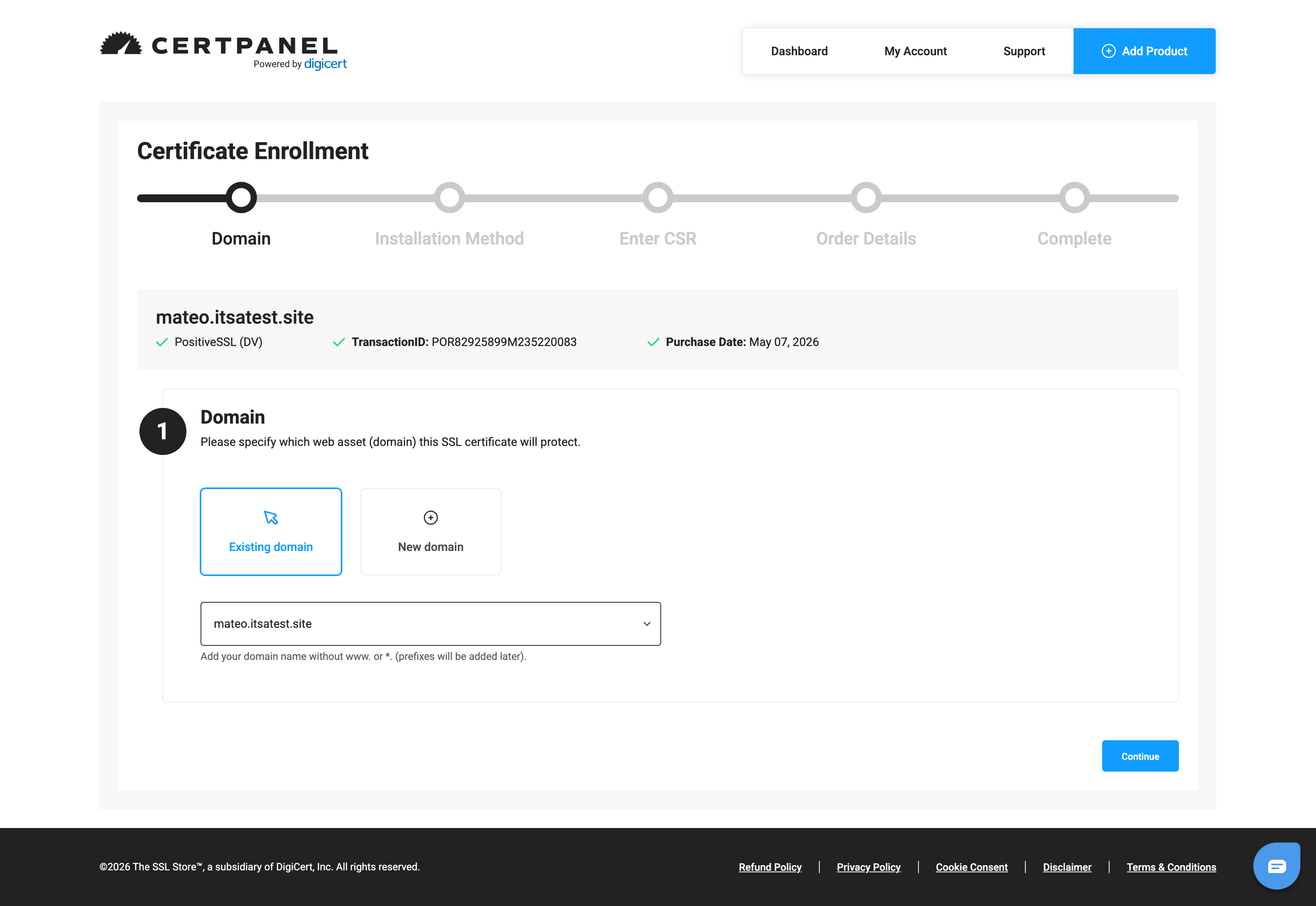
Task: Click the Complete step circle
Action: 1074,198
